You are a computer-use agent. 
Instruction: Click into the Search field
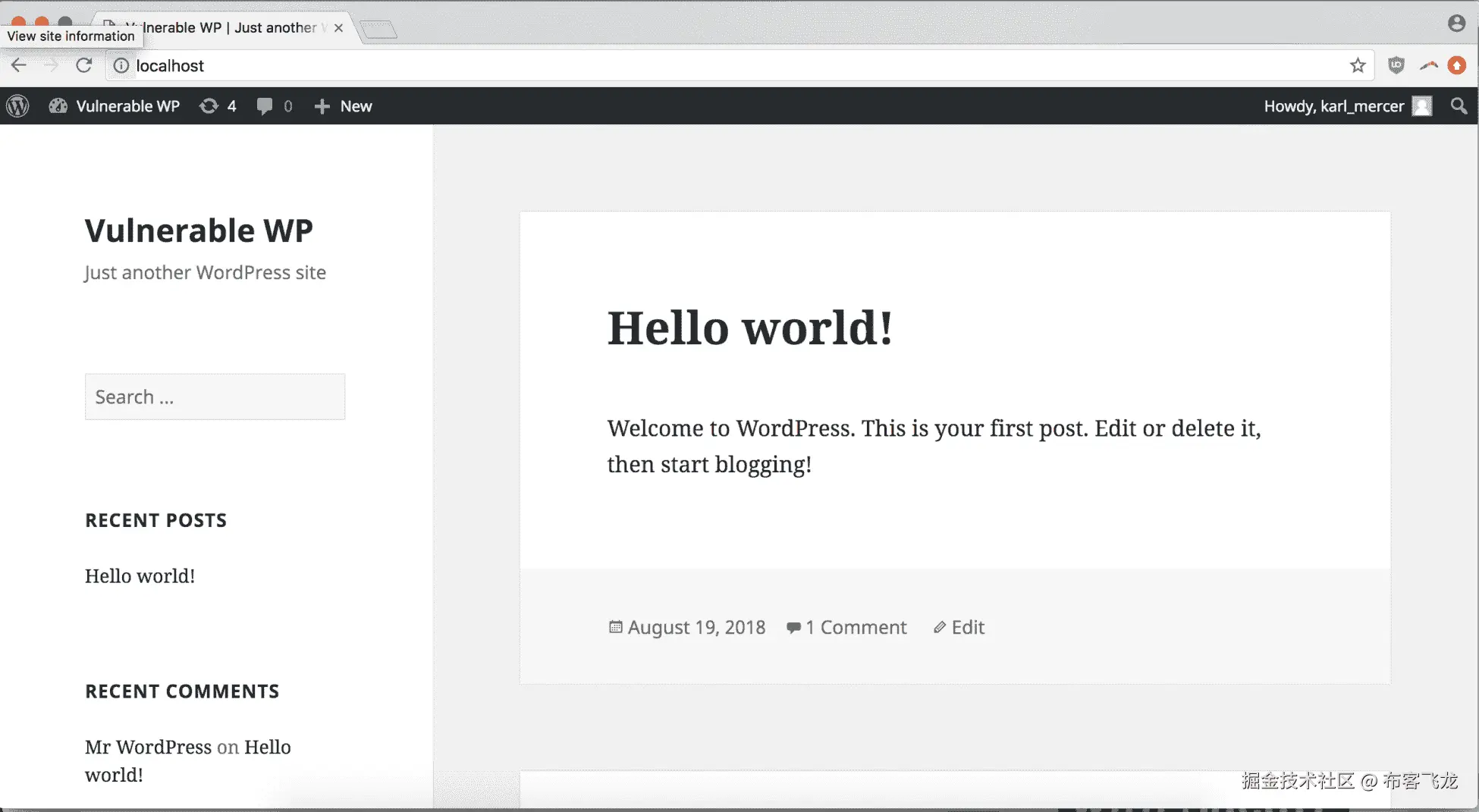pyautogui.click(x=215, y=397)
